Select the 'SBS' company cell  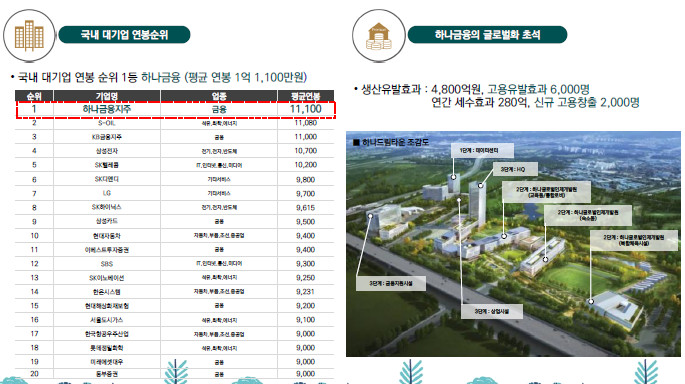[107, 264]
